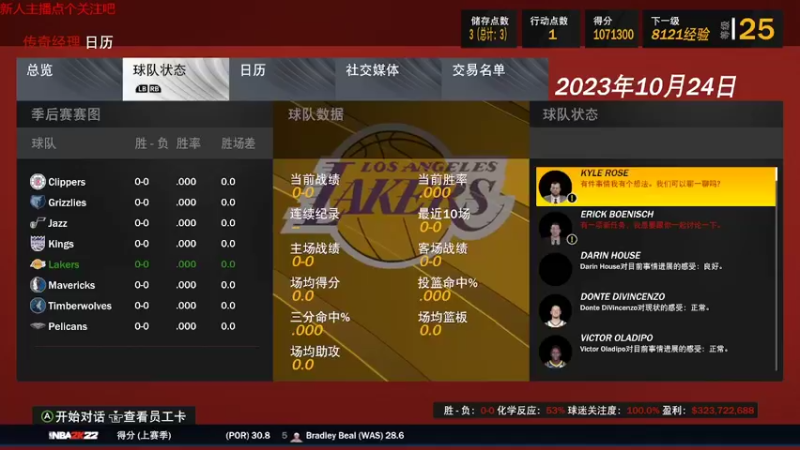
Task: Click the A button icon for 开始对话
Action: (x=47, y=416)
